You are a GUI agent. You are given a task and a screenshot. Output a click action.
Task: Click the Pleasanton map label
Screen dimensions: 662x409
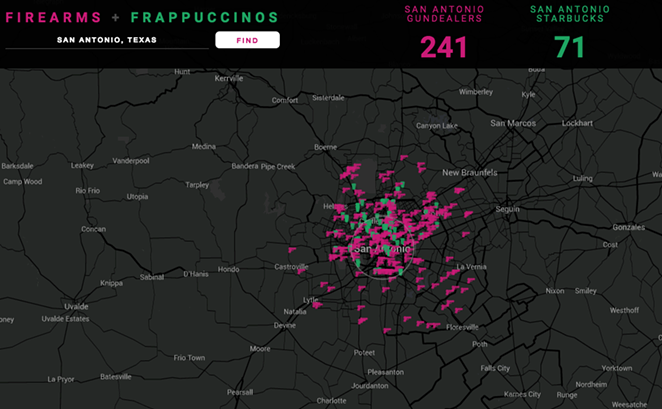[385, 372]
